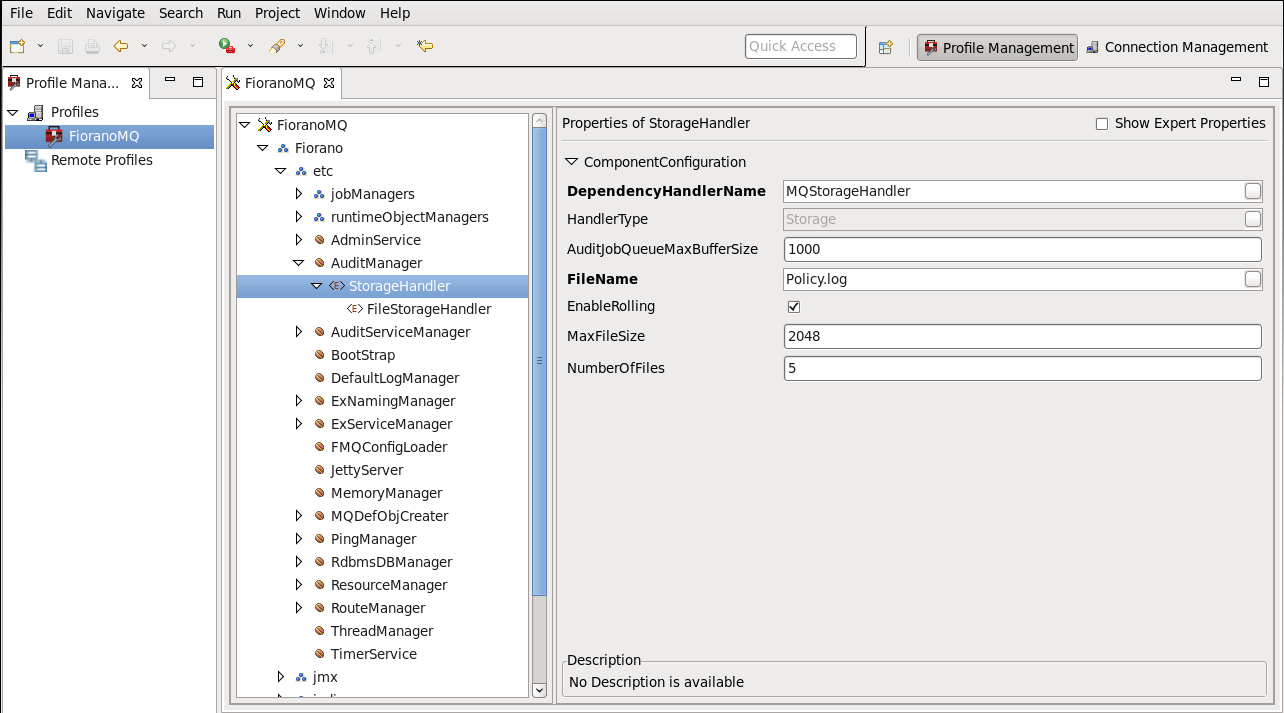The image size is (1284, 713).
Task: Click the Previous Annotation up-arrow icon
Action: point(373,46)
